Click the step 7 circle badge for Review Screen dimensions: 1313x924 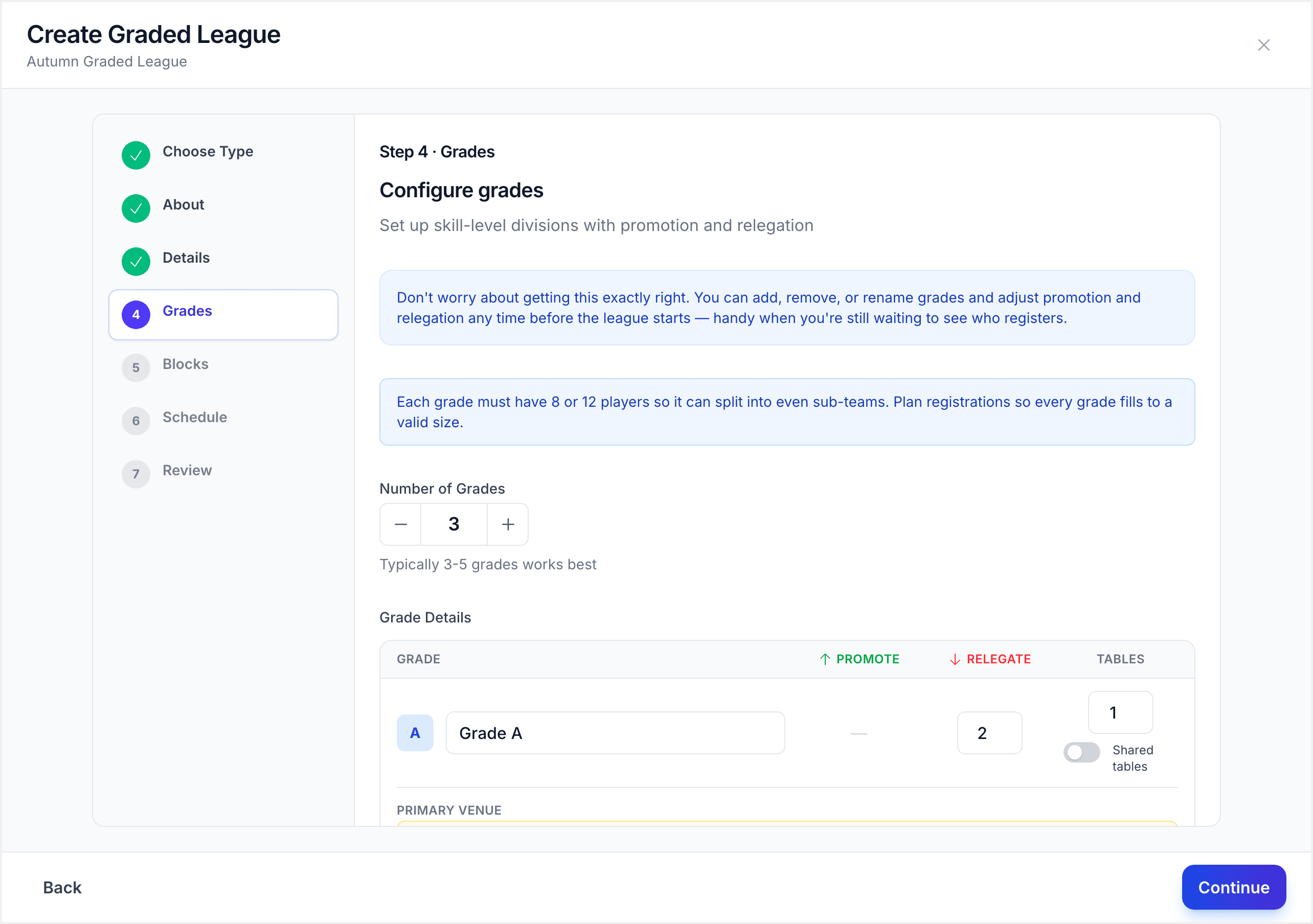pos(136,474)
